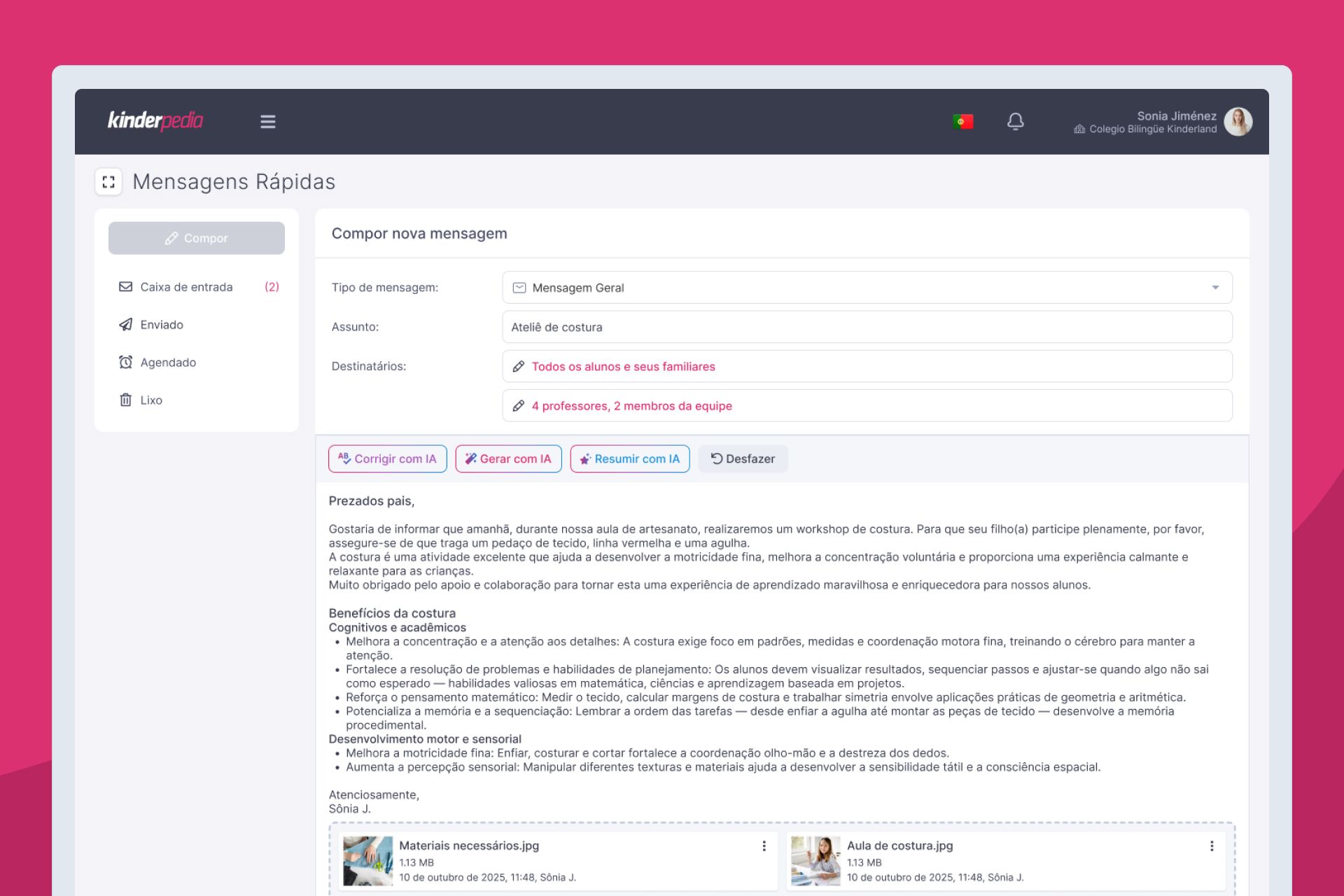The image size is (1344, 896).
Task: Expand the Tipo de mensagem dropdown
Action: point(1215,288)
